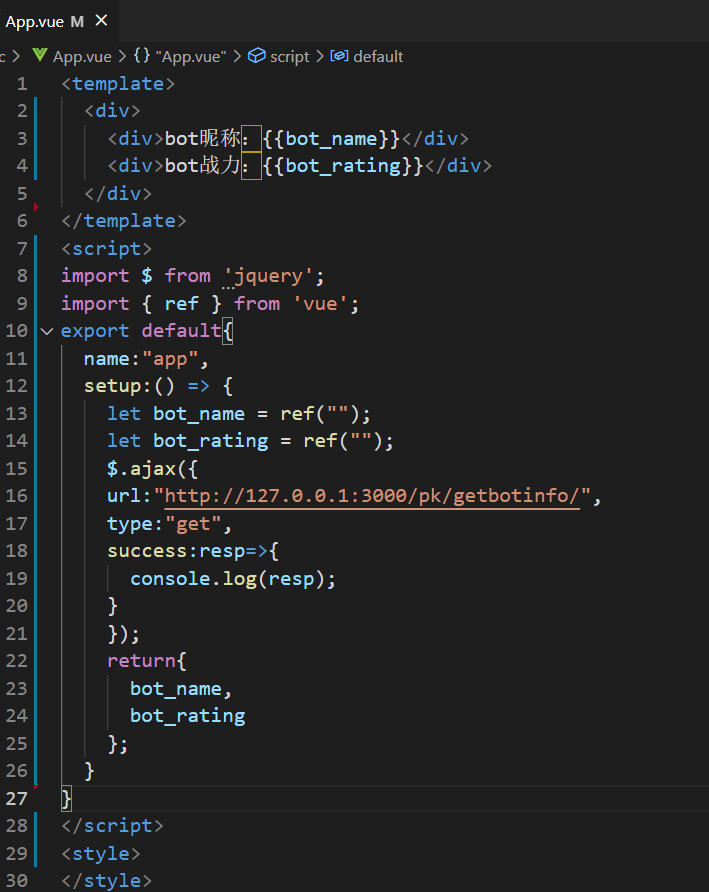Click line number 15 in the gutter
Screen dimensions: 709x892
coord(17,468)
